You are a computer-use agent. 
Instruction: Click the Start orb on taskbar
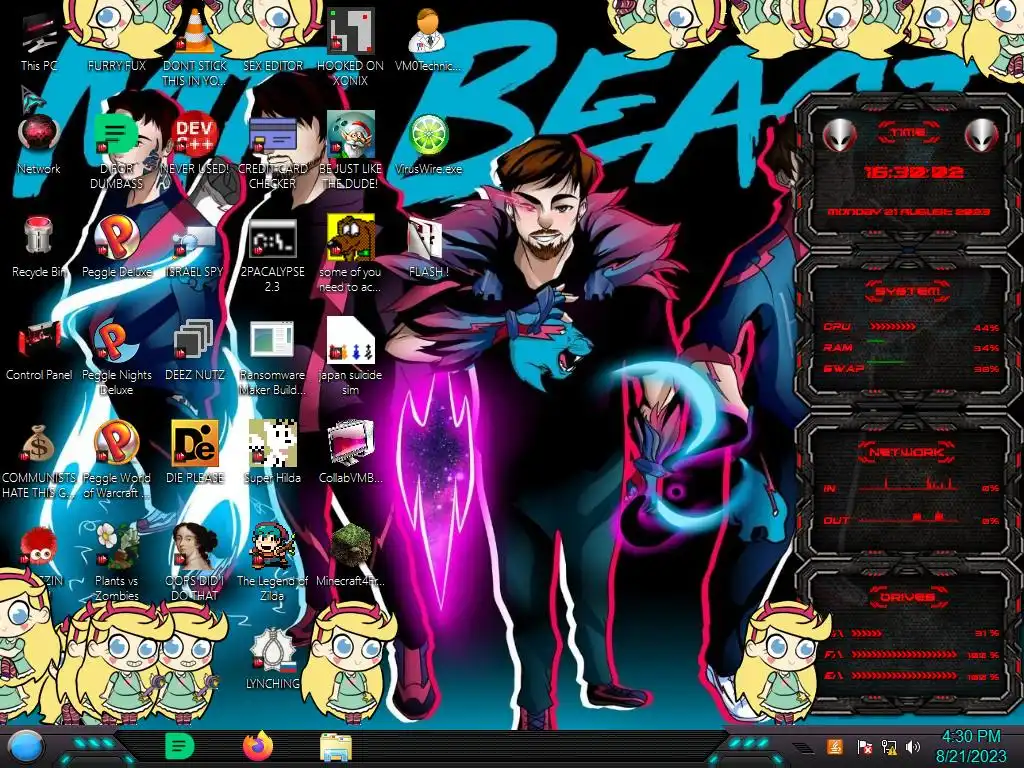[x=24, y=747]
